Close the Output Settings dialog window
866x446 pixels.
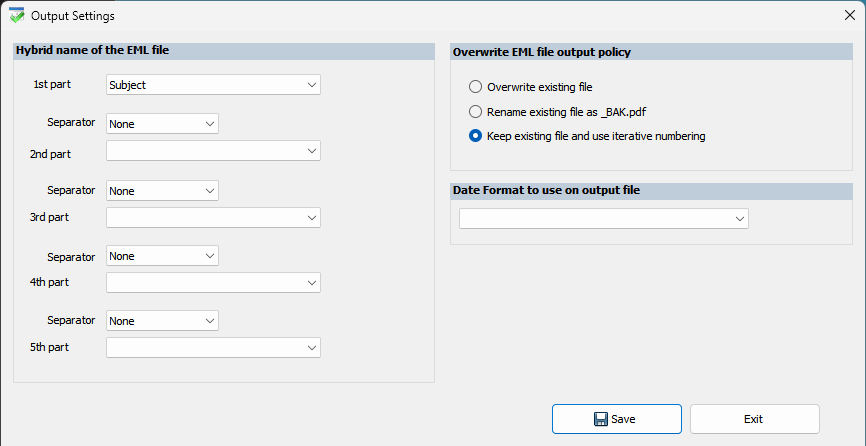[x=849, y=16]
